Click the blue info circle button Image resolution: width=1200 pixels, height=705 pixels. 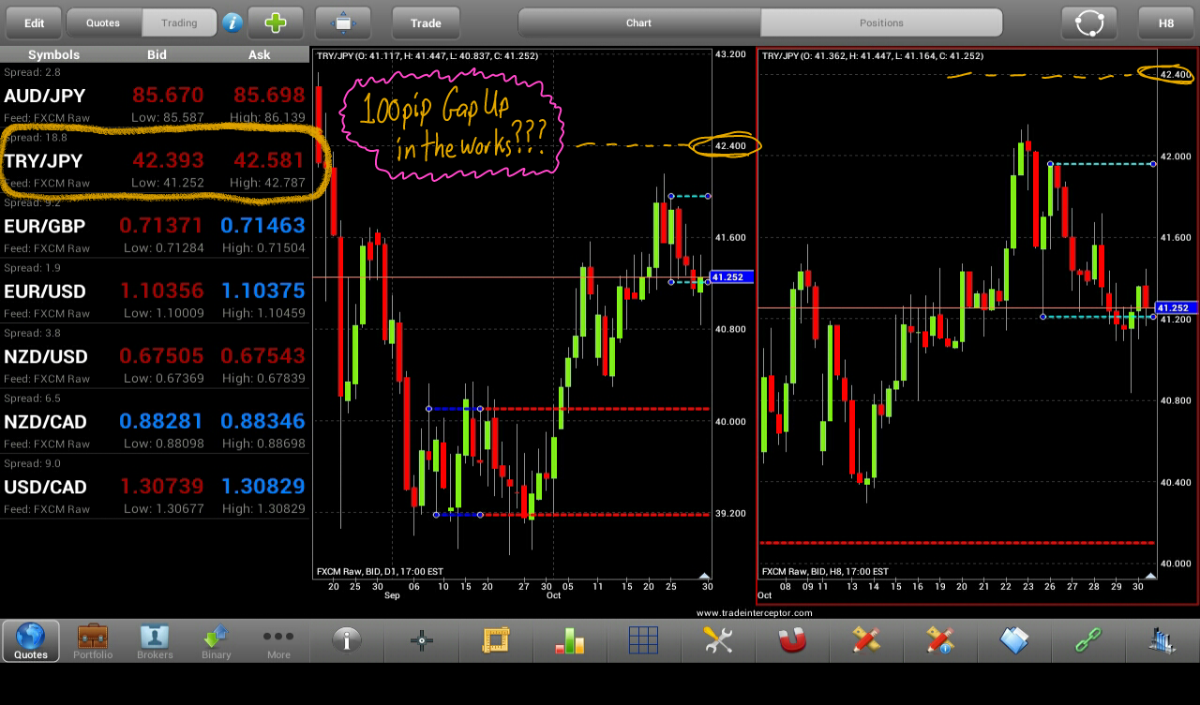click(232, 22)
